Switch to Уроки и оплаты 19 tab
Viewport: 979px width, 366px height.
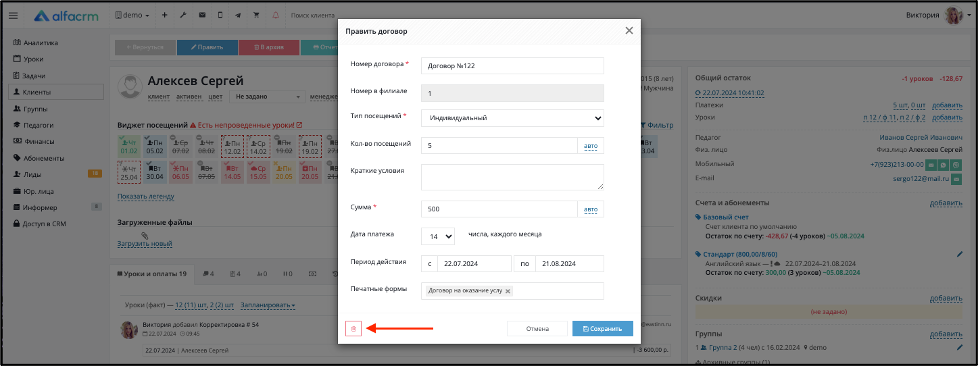pos(152,274)
